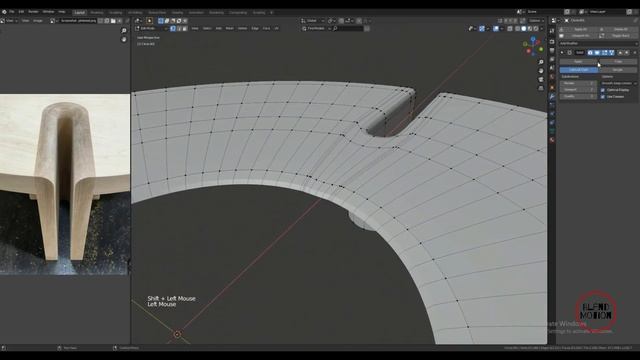The image size is (640, 360).
Task: Click the modifier Copy button
Action: coord(618,62)
